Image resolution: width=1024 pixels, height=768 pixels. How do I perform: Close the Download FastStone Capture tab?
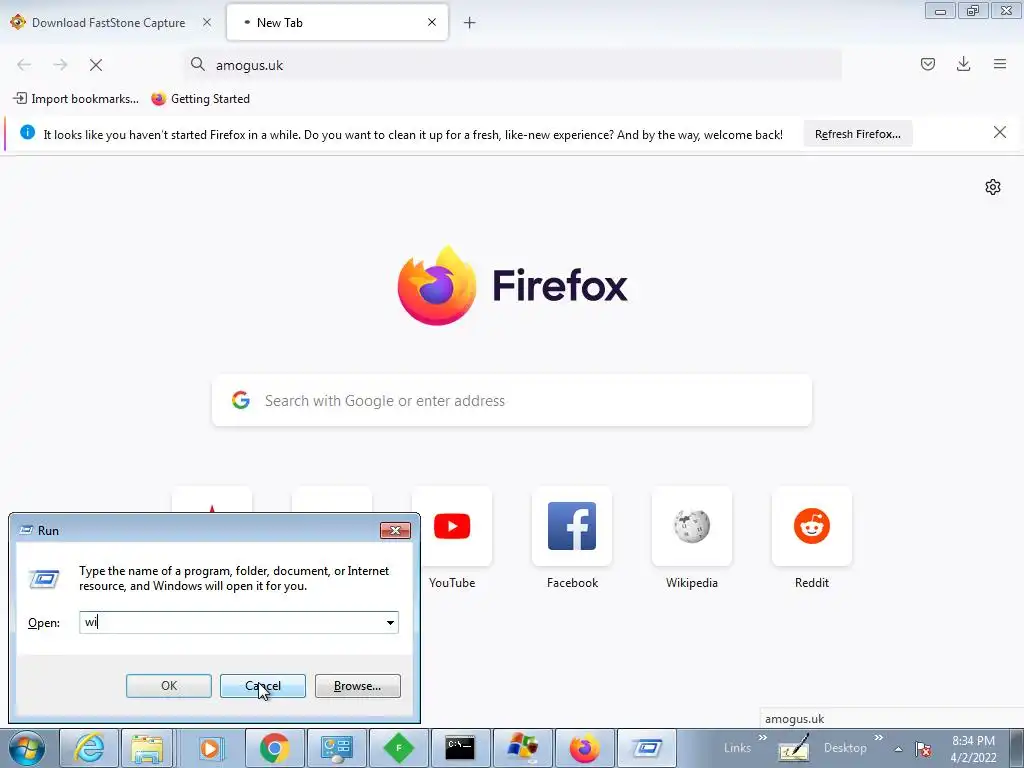pyautogui.click(x=206, y=22)
